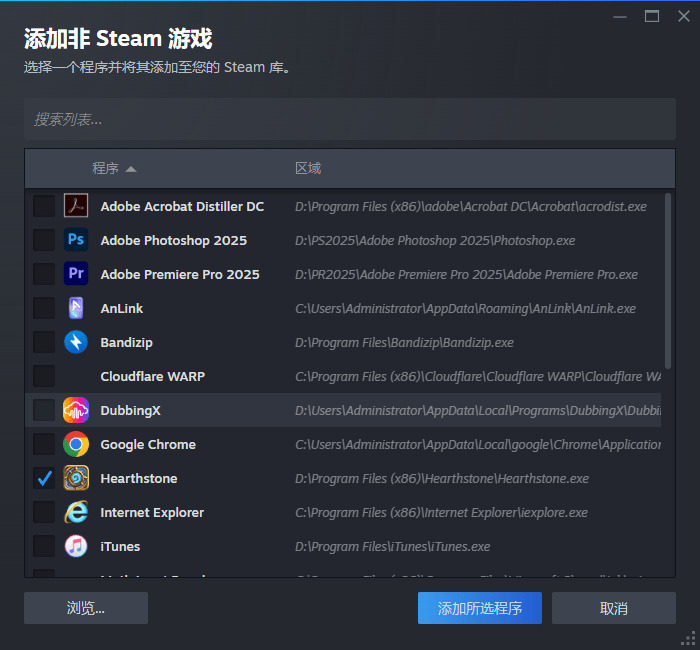700x650 pixels.
Task: Select the Adobe Photoshop 2025 name
Action: 174,241
